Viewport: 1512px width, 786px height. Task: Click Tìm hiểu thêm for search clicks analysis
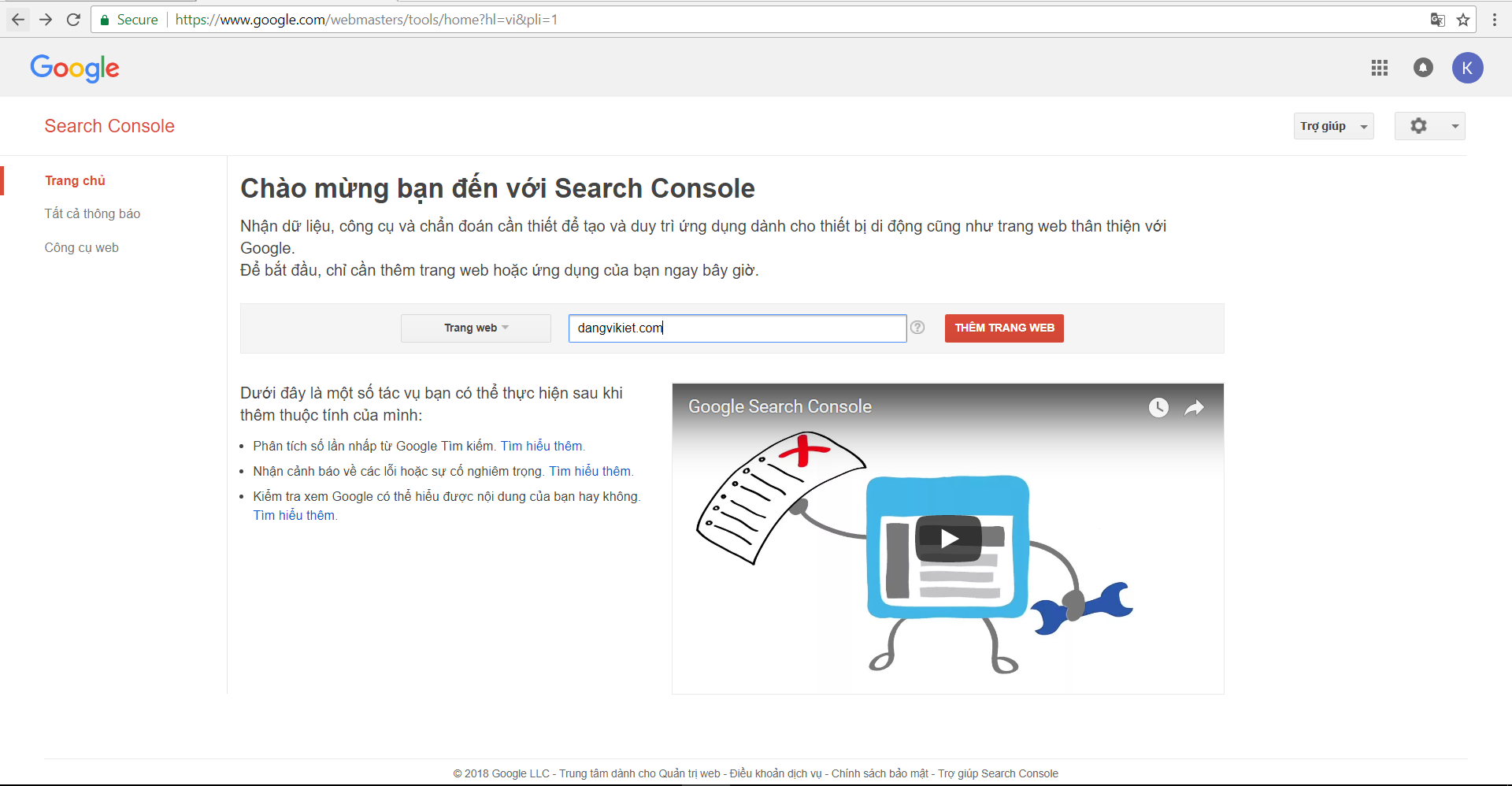(542, 446)
